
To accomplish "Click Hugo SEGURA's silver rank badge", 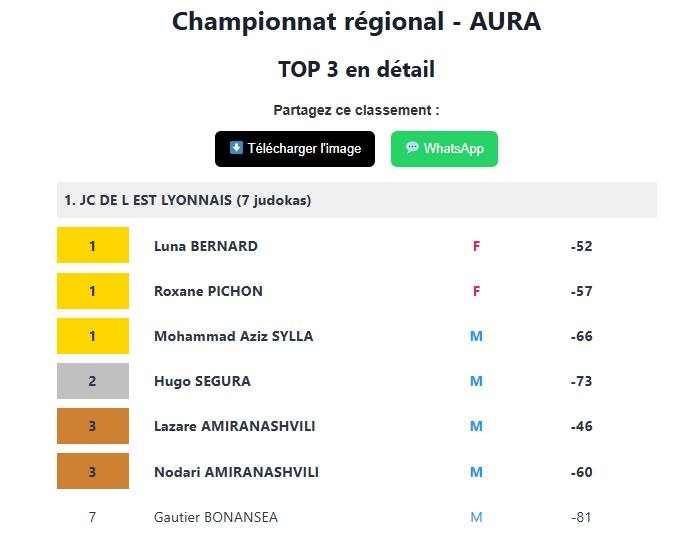I will coord(93,381).
